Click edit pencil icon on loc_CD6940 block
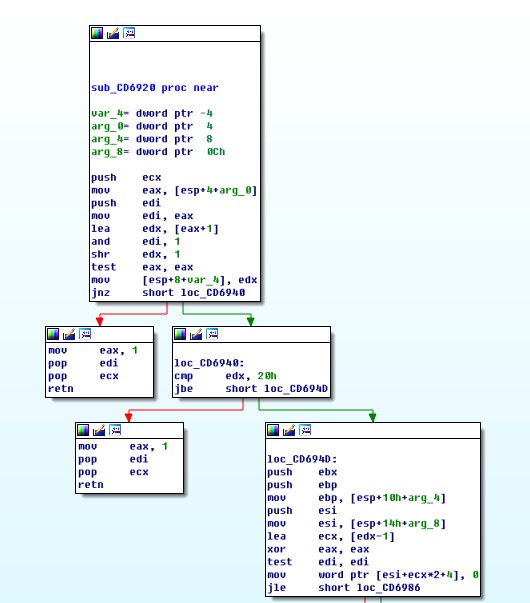The height and width of the screenshot is (603, 530). [196, 334]
